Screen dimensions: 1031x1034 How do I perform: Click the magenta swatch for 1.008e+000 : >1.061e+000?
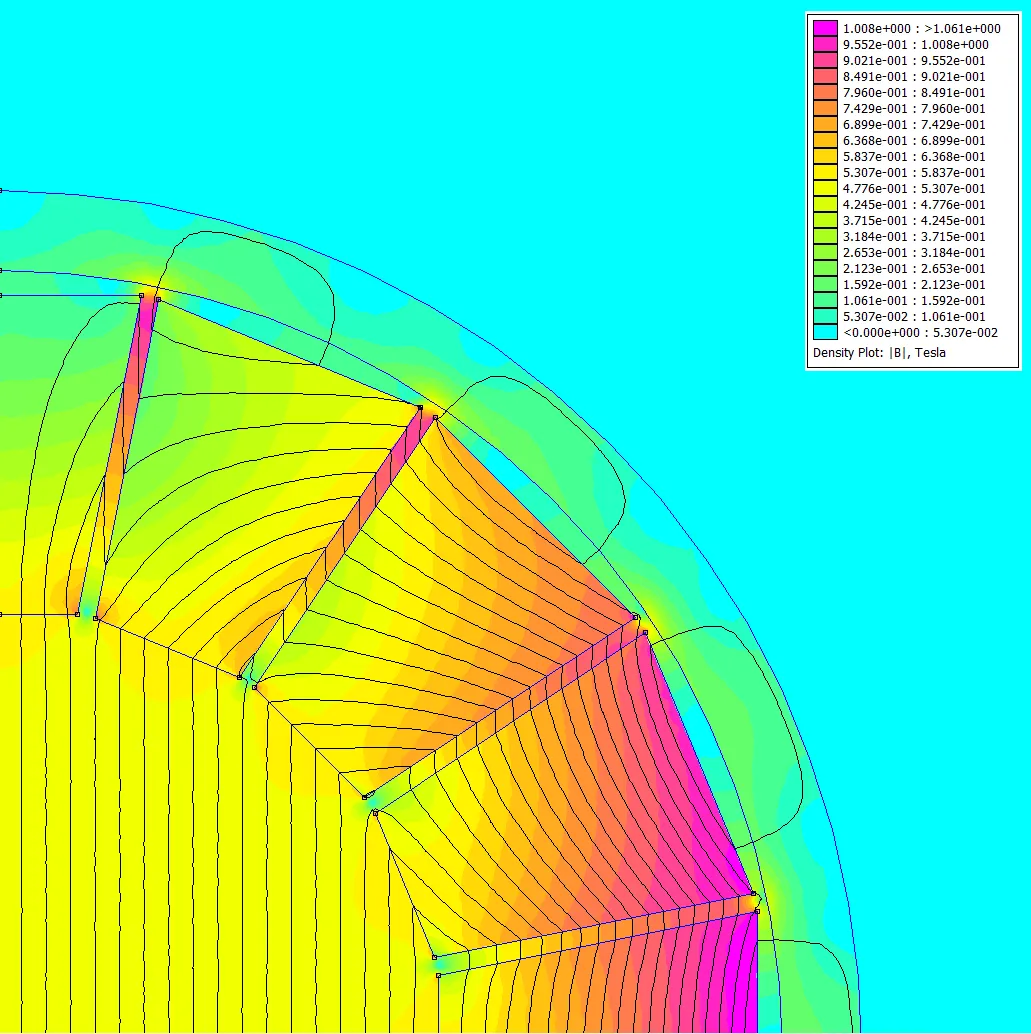click(825, 28)
